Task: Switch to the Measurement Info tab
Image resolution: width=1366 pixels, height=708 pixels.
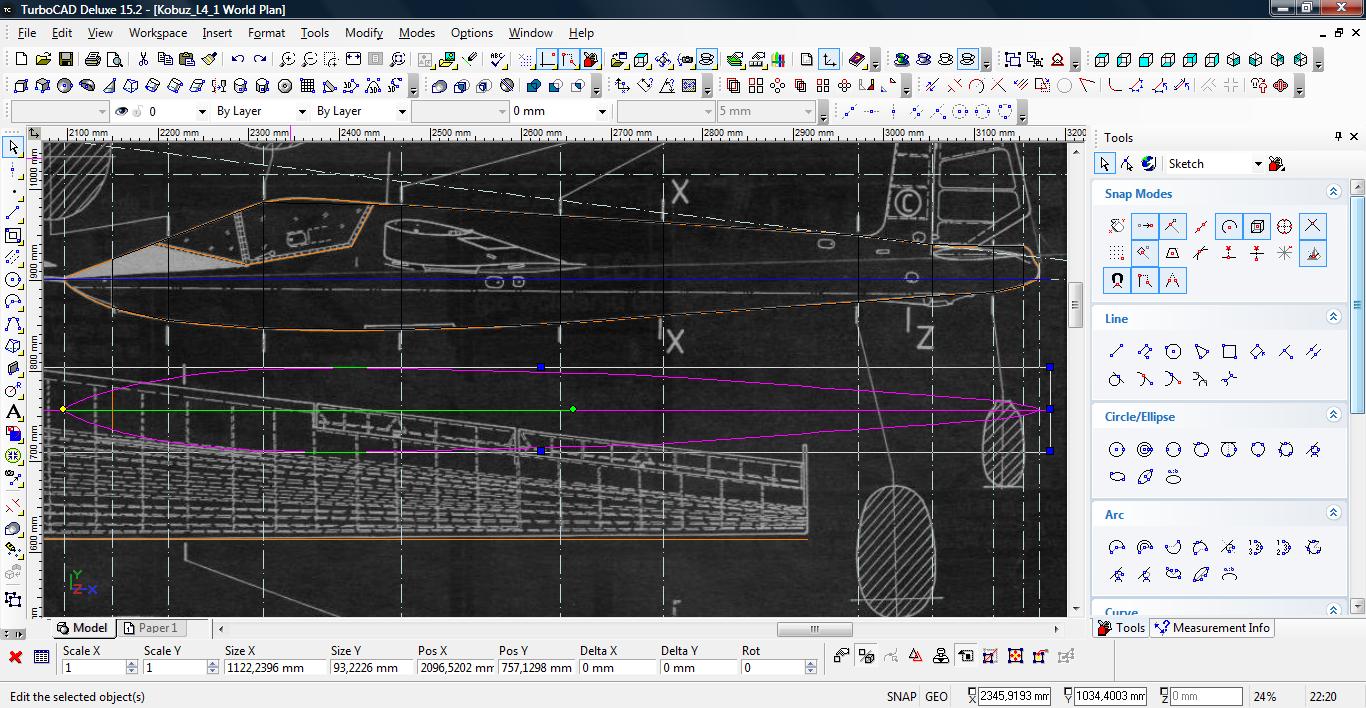Action: (x=1212, y=628)
